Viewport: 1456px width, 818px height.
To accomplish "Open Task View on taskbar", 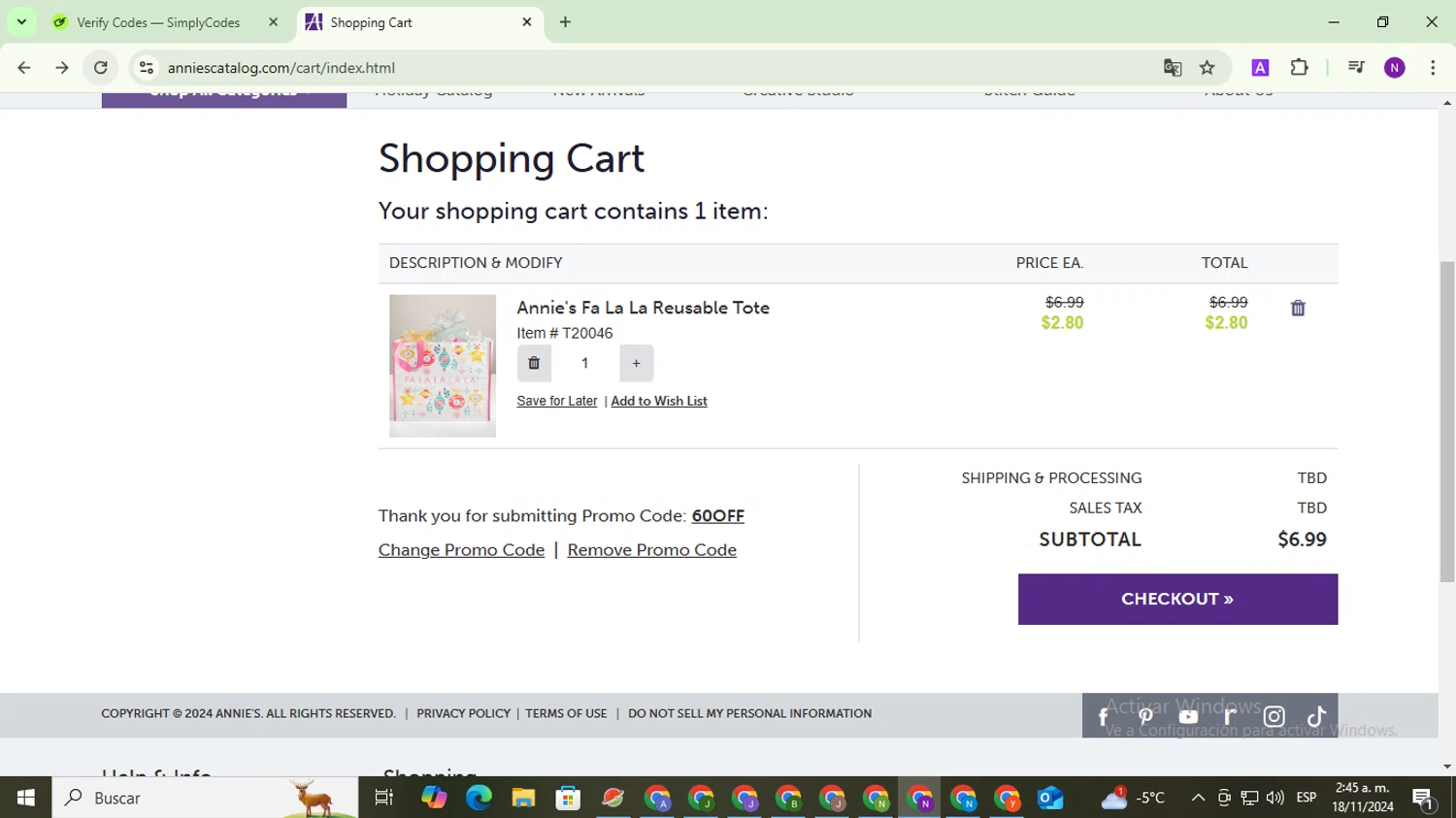I will (x=384, y=798).
